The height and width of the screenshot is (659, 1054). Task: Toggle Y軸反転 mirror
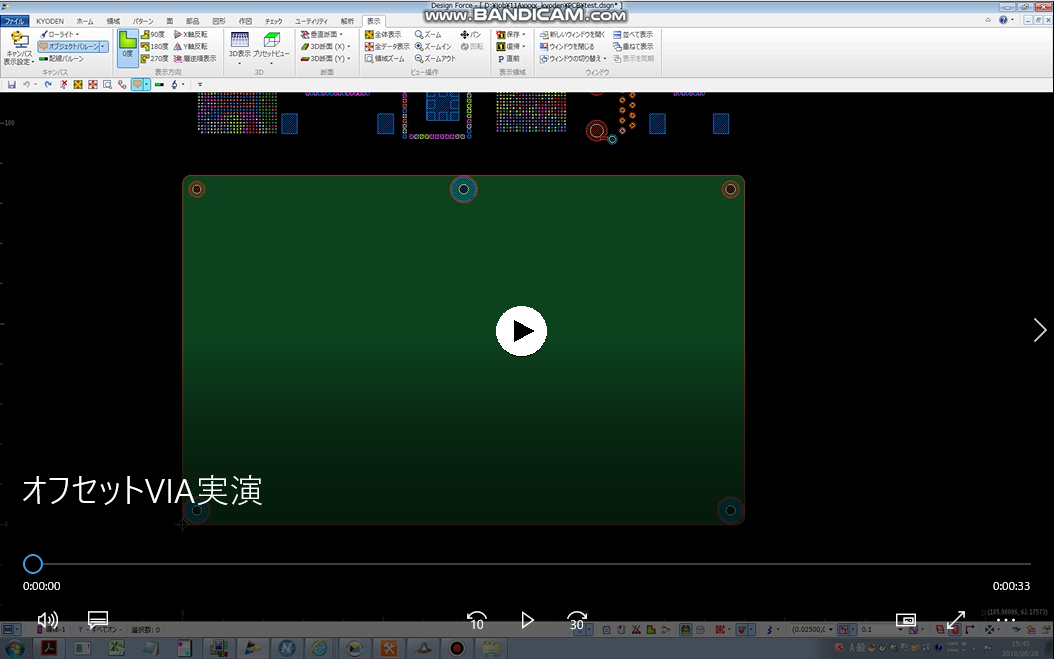pos(191,46)
